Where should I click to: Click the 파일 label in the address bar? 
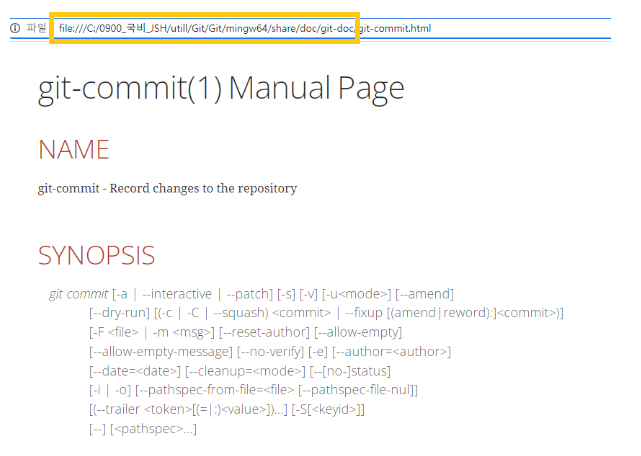(36, 28)
